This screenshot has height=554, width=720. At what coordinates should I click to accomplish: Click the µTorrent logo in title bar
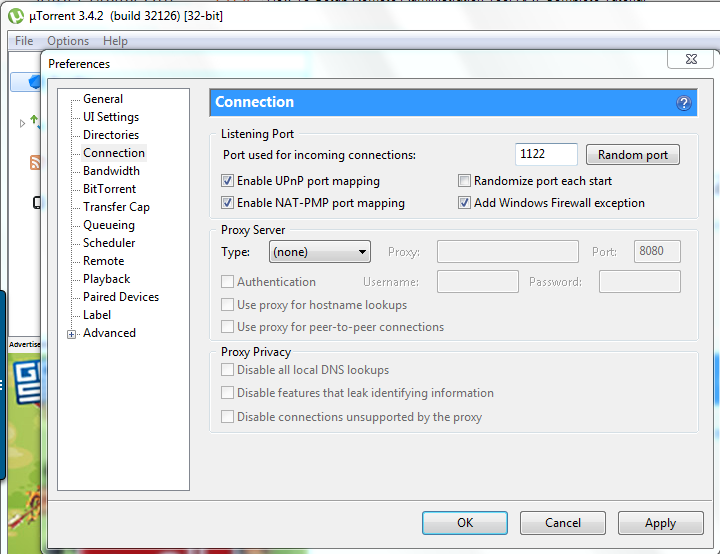click(x=16, y=16)
